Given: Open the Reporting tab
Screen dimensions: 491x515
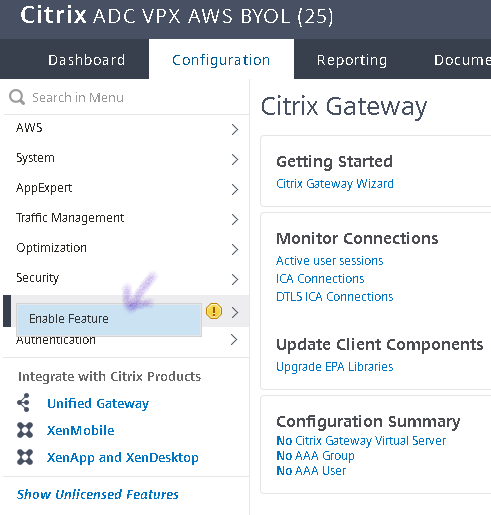Looking at the screenshot, I should click(352, 60).
